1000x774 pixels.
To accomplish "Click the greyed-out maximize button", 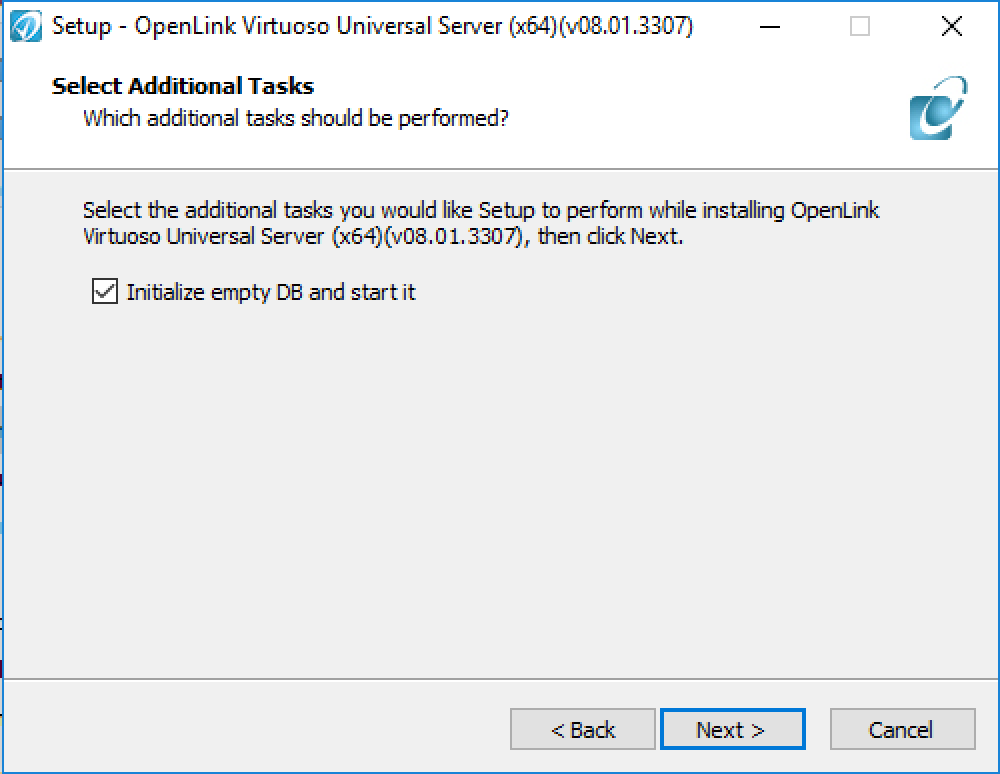I will coord(860,27).
